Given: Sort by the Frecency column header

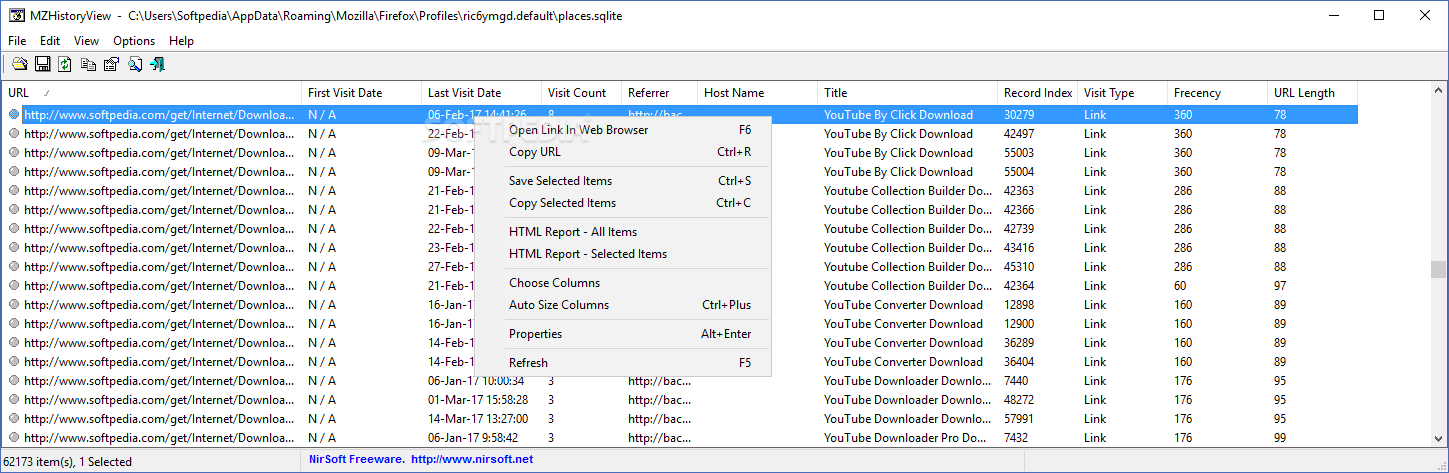Looking at the screenshot, I should point(1197,93).
